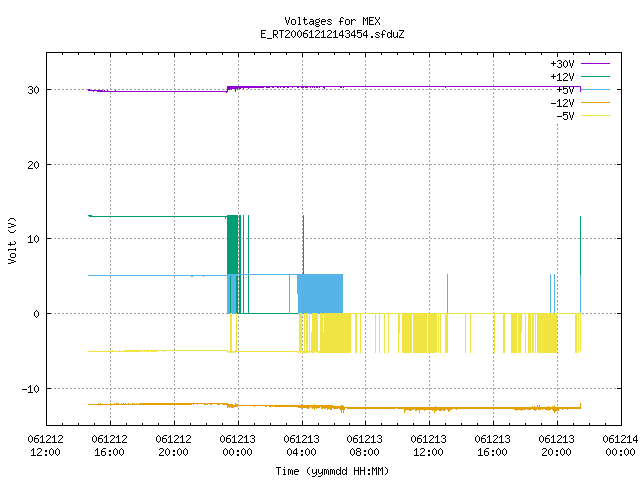The image size is (640, 480).
Task: Click y-axis tick value 0
Action: click(36, 314)
